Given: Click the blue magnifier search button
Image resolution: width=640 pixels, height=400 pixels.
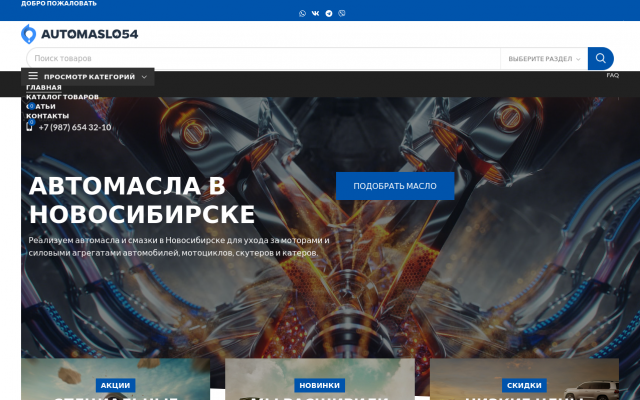Looking at the screenshot, I should click(x=600, y=58).
